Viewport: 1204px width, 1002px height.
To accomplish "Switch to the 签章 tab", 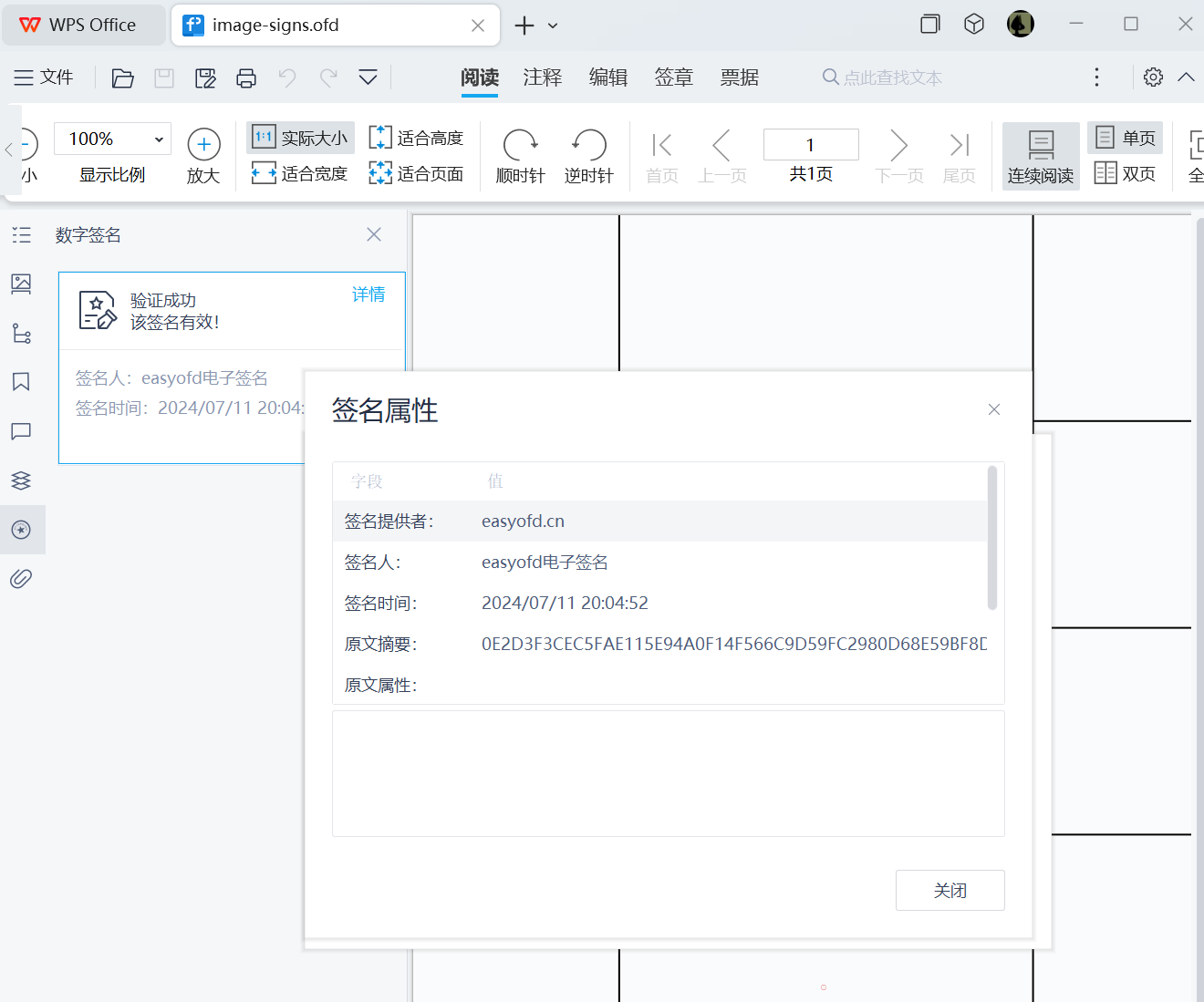I will click(674, 77).
